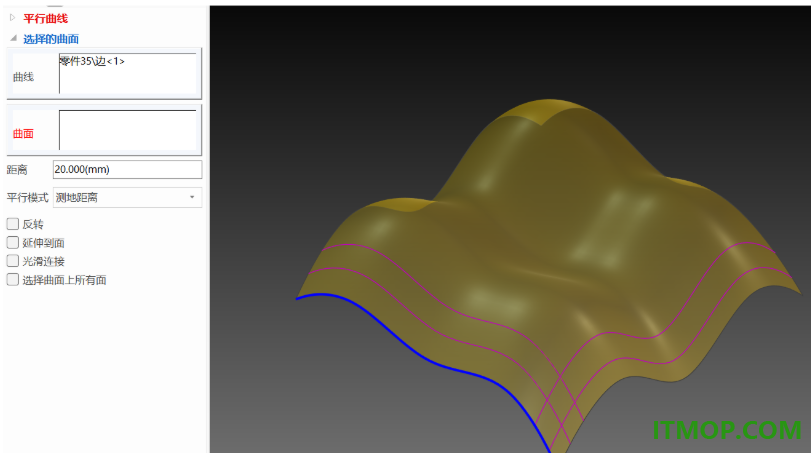
Task: Click the 选择的曲面 heading text
Action: coord(51,39)
